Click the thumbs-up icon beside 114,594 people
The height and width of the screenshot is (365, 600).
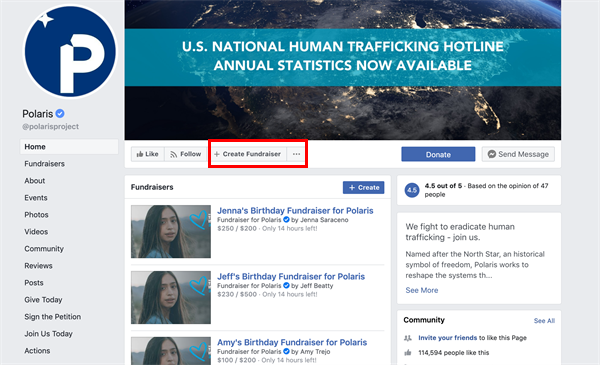tap(408, 352)
